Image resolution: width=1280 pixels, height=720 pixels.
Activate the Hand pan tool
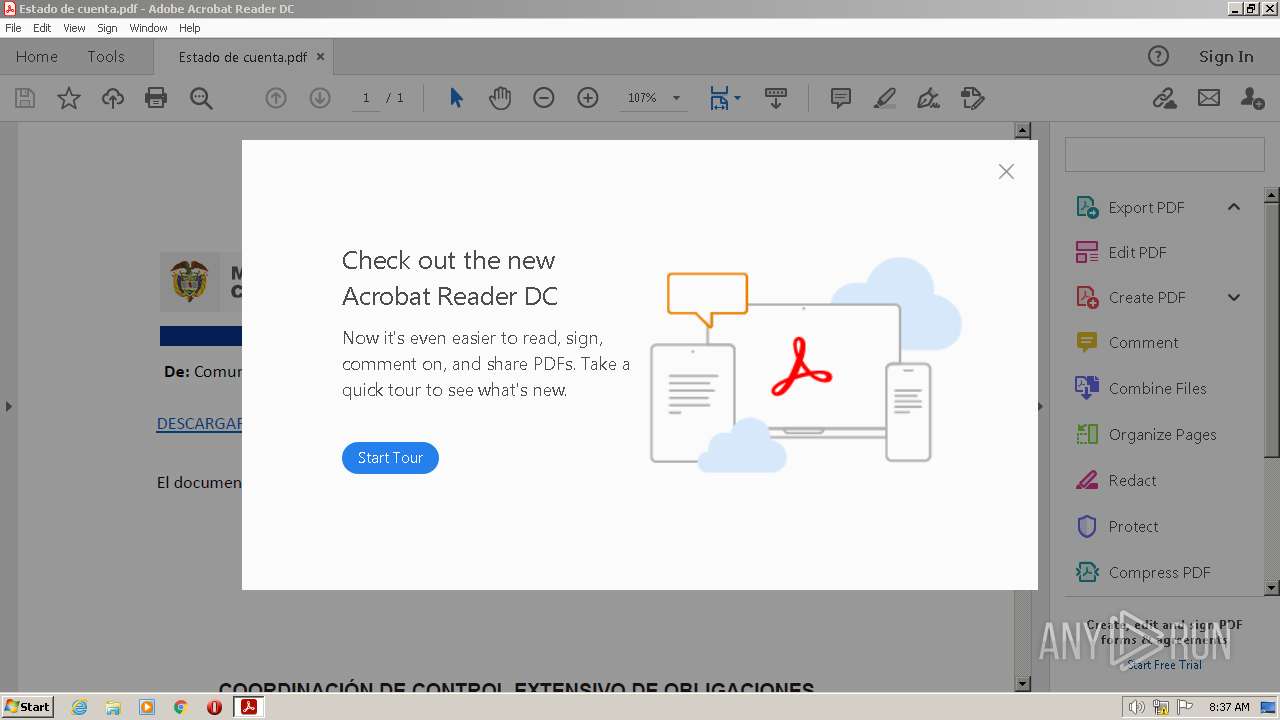tap(500, 98)
